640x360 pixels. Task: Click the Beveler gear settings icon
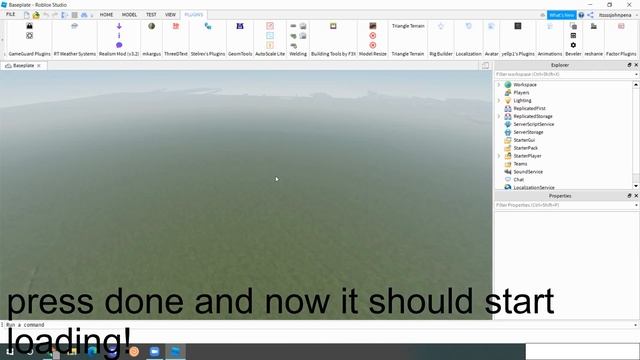click(x=573, y=45)
